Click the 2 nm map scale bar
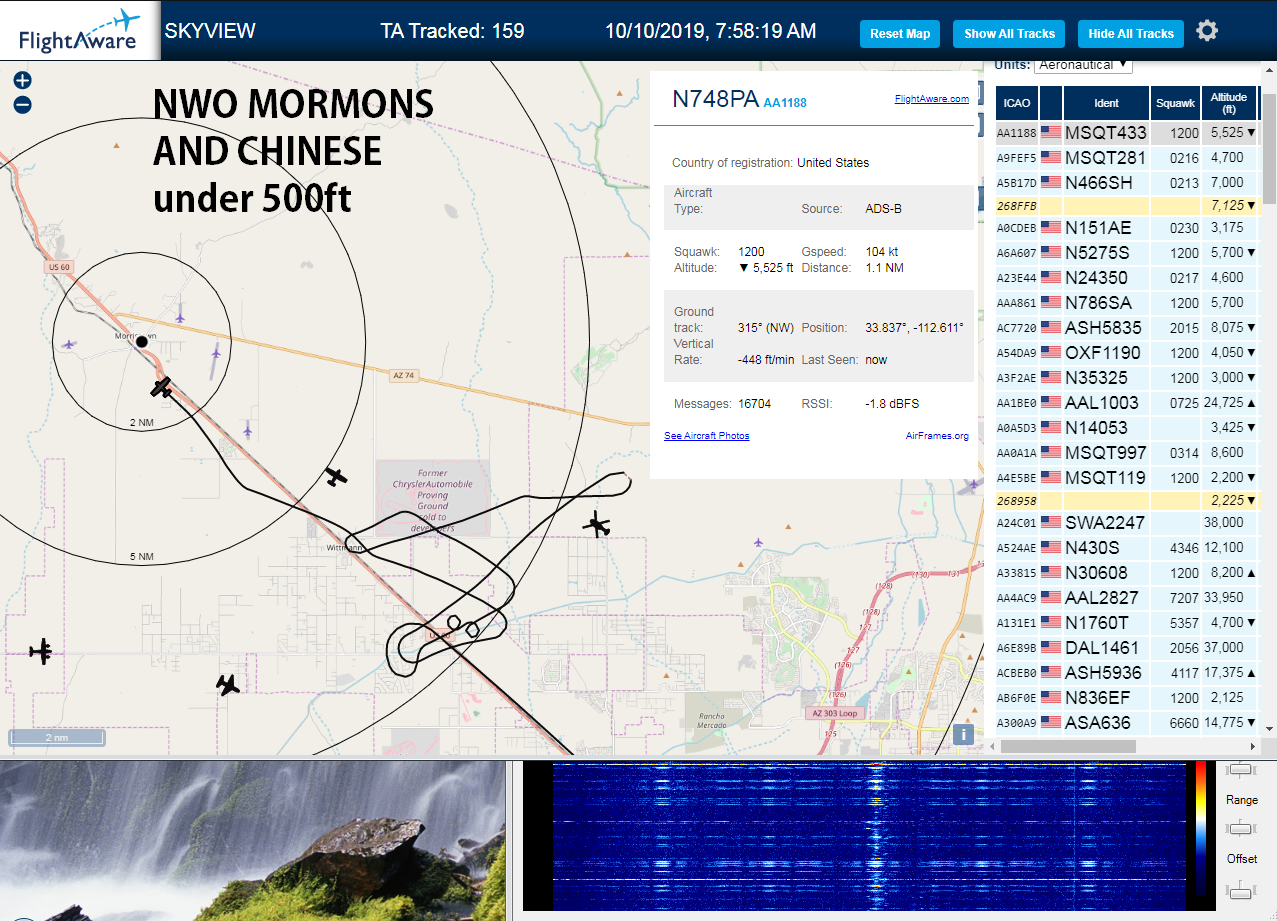The image size is (1277, 921). [57, 738]
